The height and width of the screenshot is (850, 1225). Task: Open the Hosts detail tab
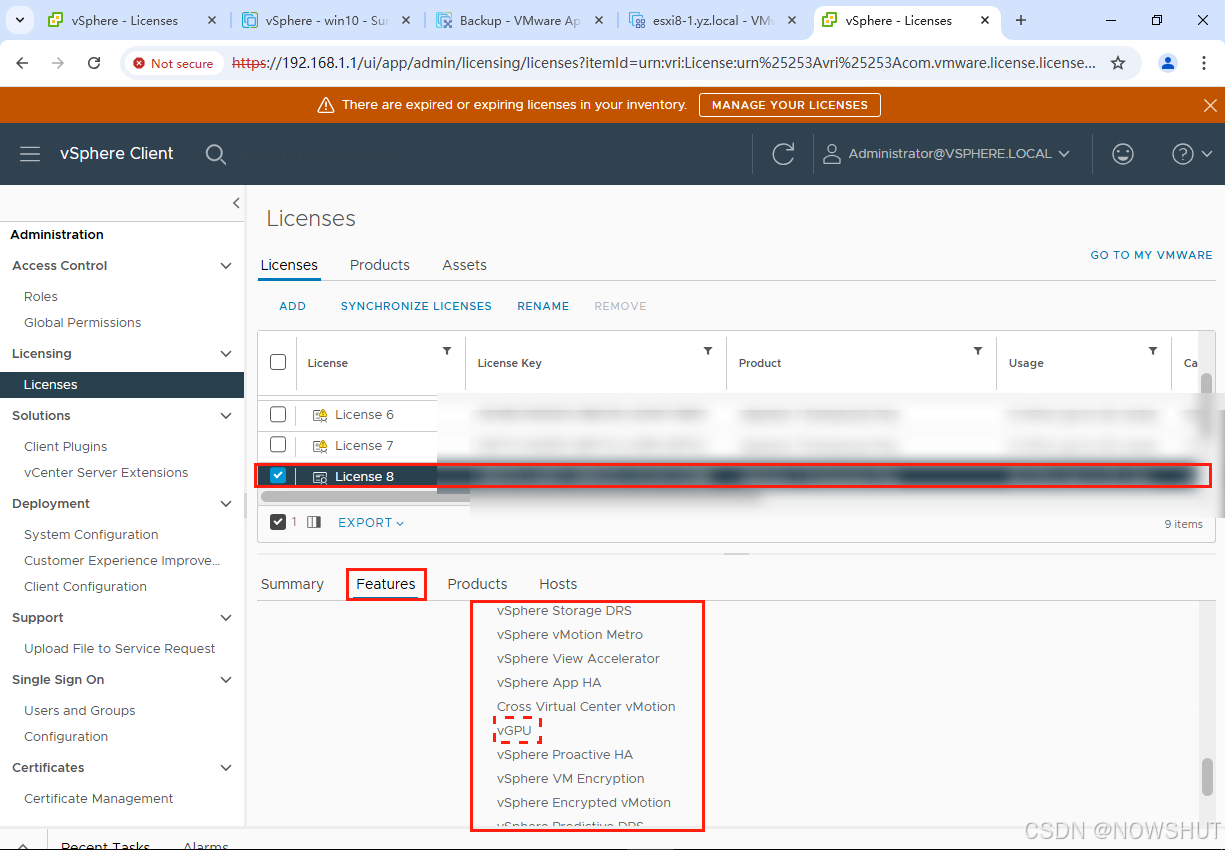pyautogui.click(x=558, y=584)
